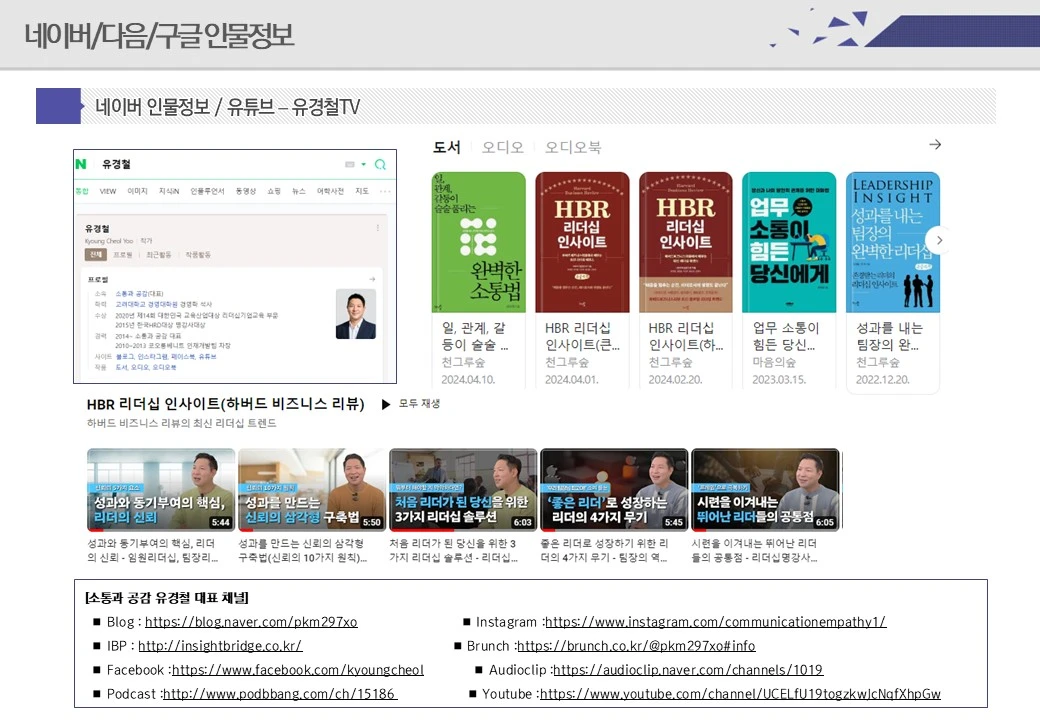
Task: Open the 프로필 section arrow
Action: point(372,279)
